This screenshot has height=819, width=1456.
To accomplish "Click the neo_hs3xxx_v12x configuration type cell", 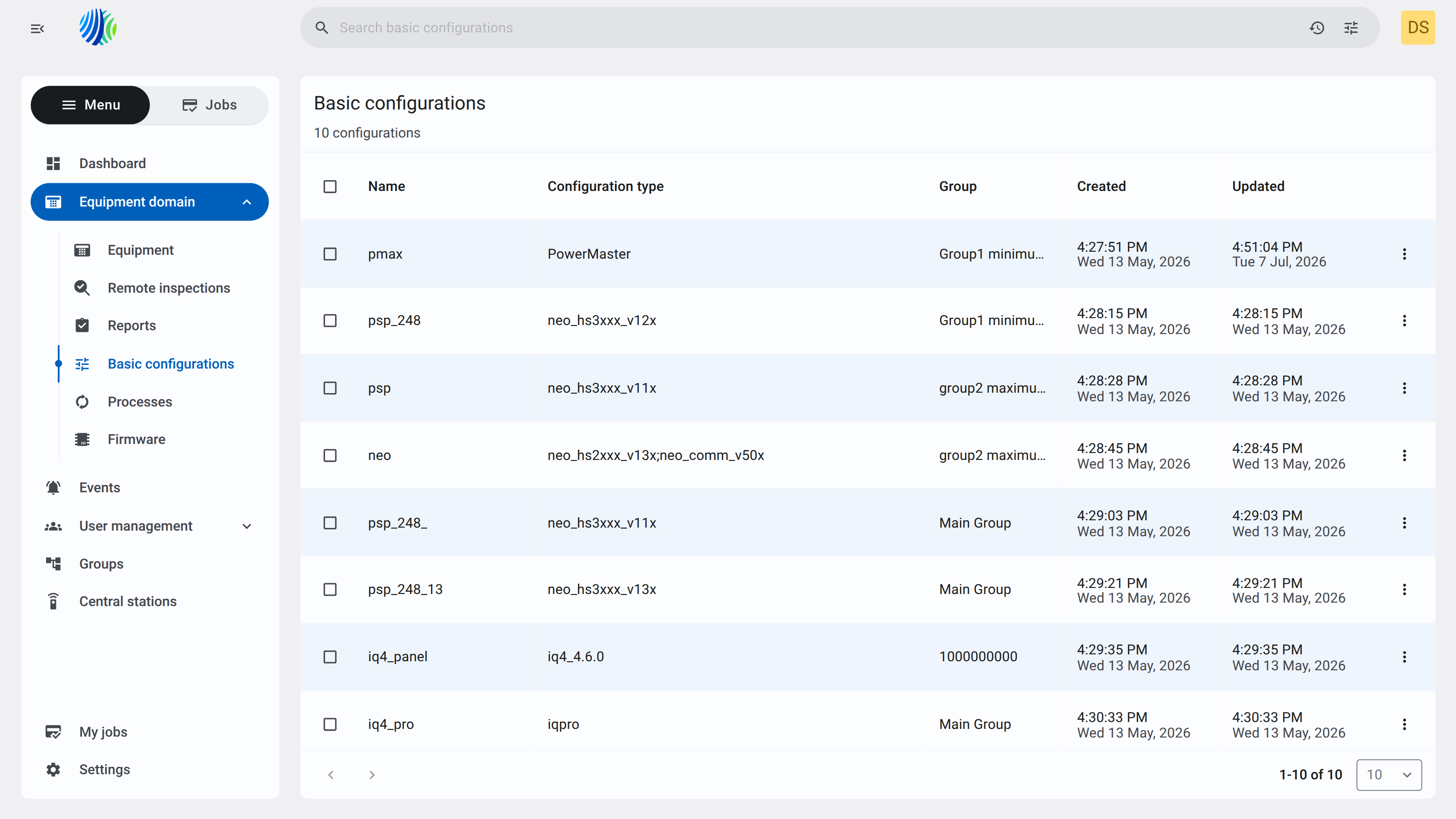I will 602,321.
